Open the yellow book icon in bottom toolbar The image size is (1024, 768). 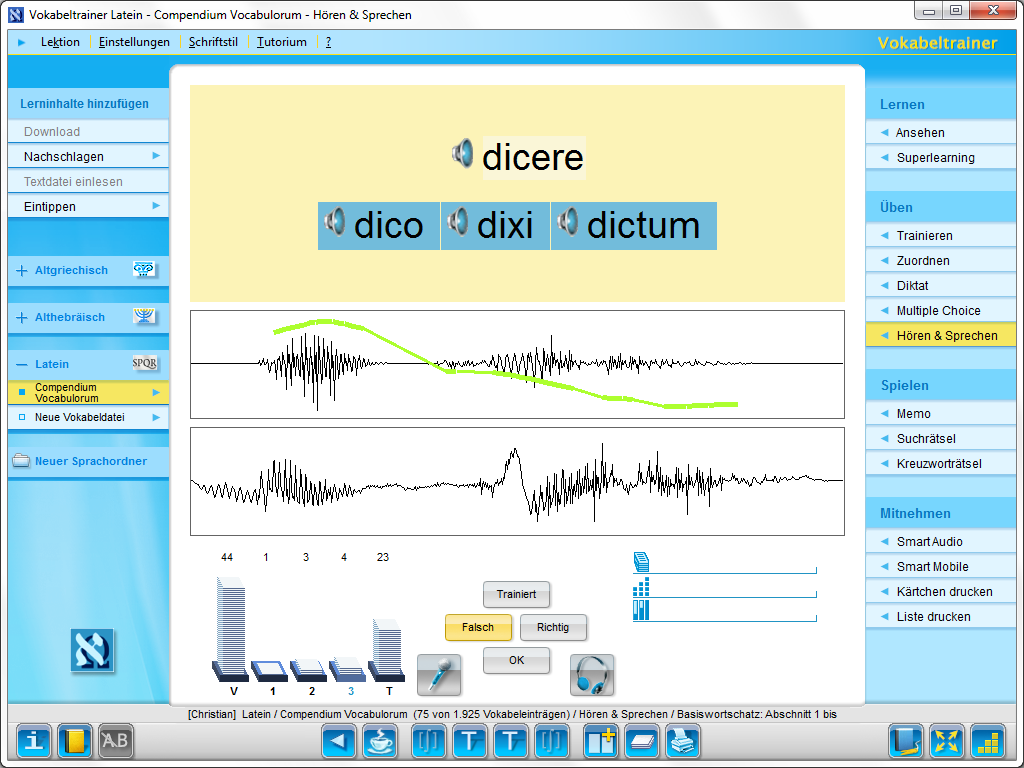point(74,741)
